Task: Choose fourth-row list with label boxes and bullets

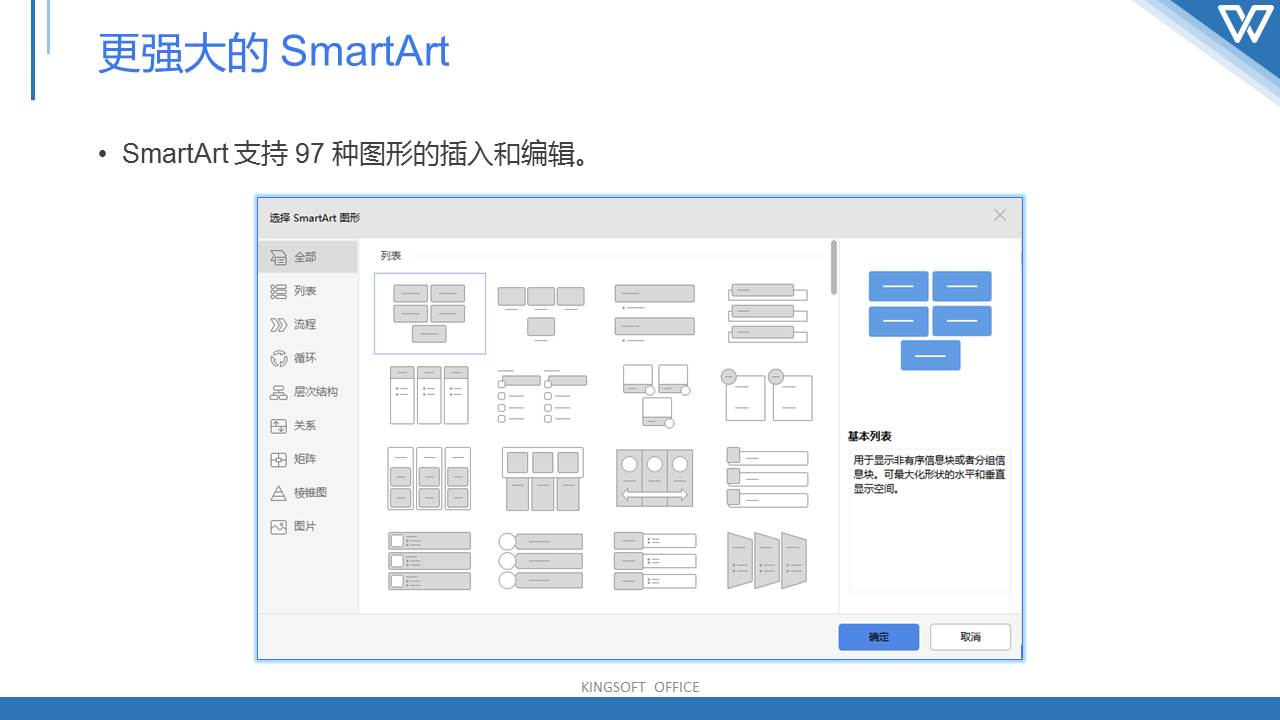Action: tap(655, 560)
